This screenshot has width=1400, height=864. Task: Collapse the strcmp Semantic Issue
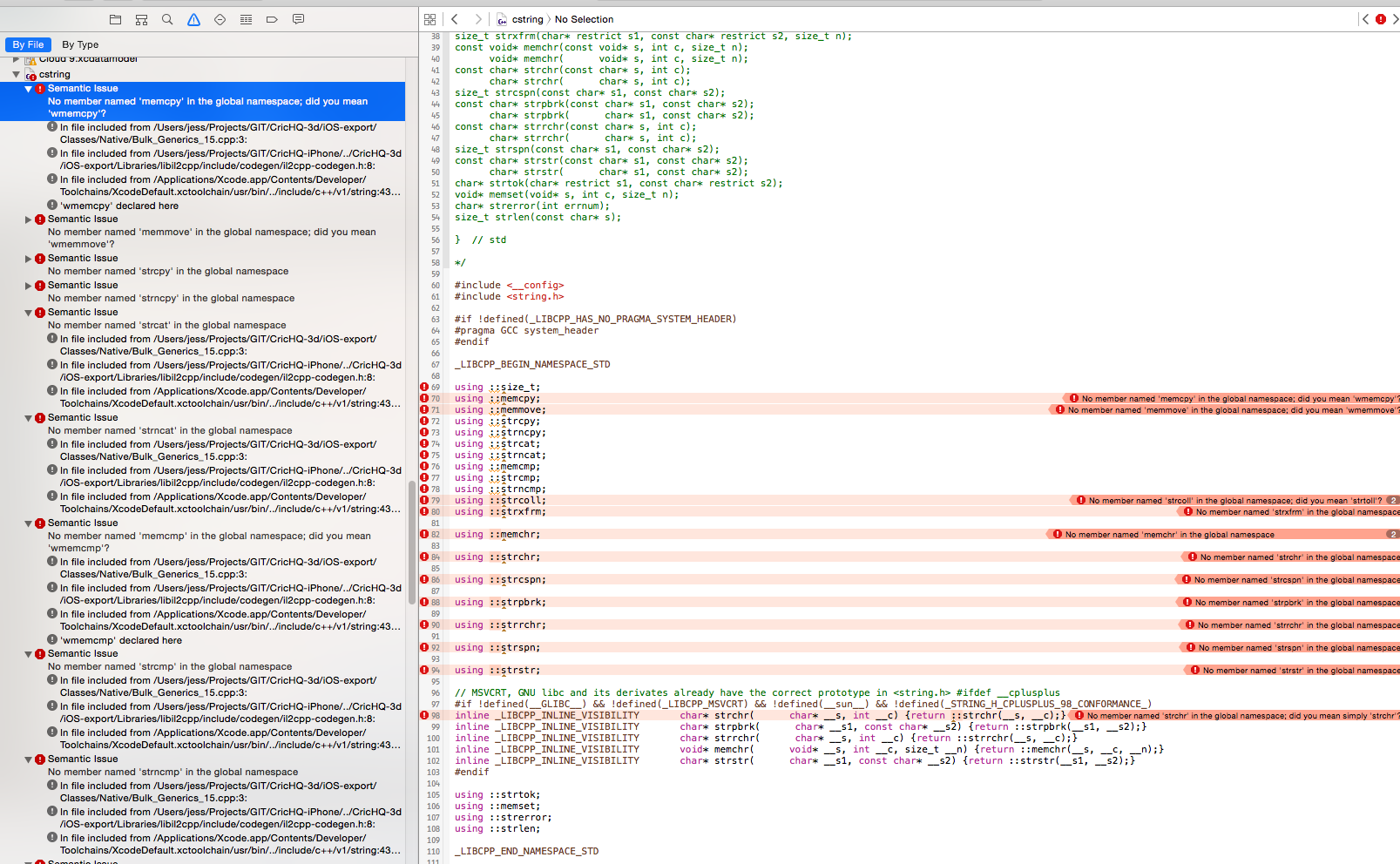click(x=28, y=654)
